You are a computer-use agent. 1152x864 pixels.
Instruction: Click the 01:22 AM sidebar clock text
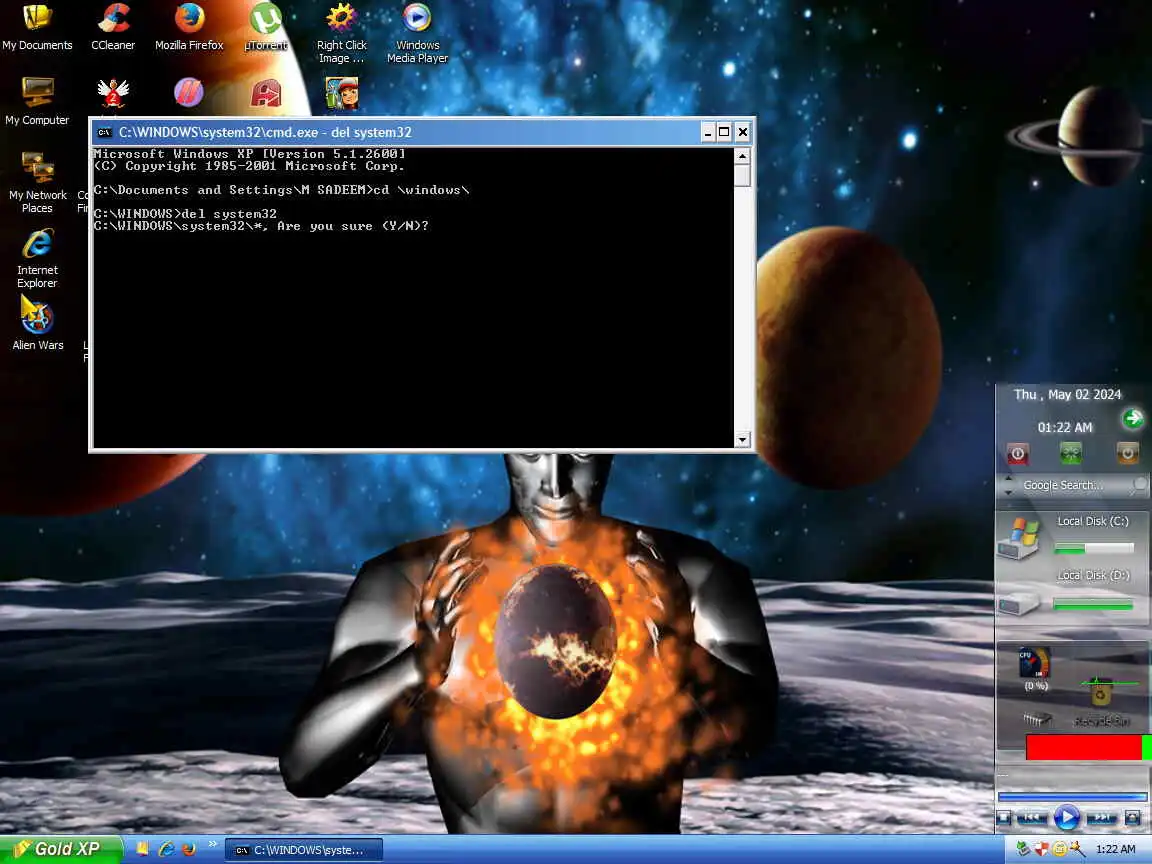point(1065,428)
